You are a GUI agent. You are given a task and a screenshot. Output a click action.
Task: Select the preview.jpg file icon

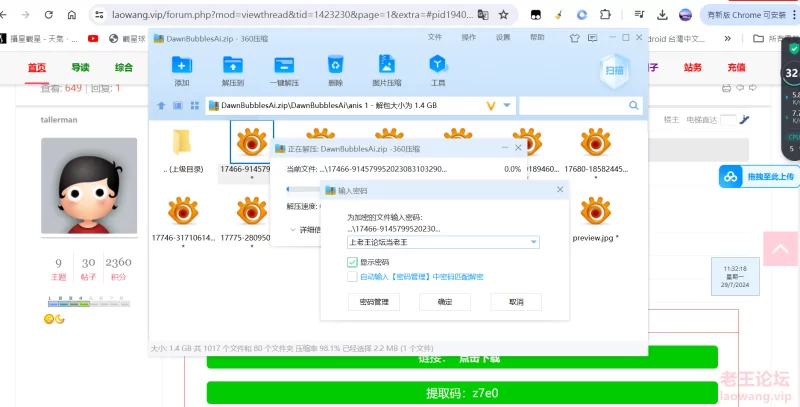[595, 211]
